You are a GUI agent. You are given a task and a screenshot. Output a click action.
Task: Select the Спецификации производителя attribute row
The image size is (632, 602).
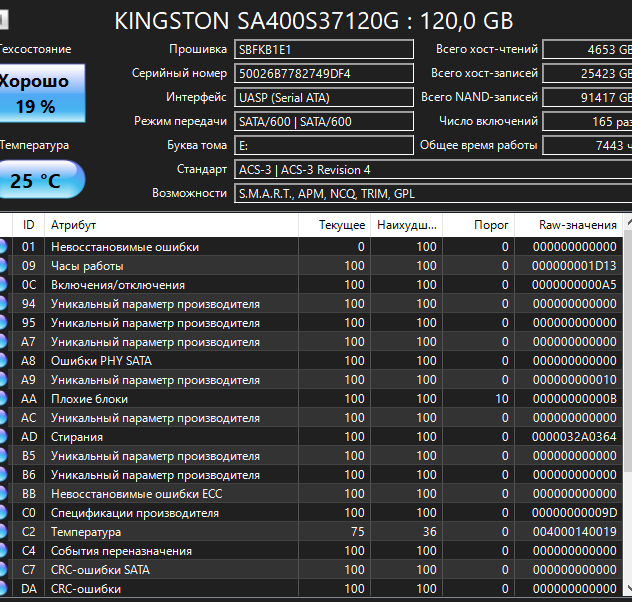click(x=311, y=513)
